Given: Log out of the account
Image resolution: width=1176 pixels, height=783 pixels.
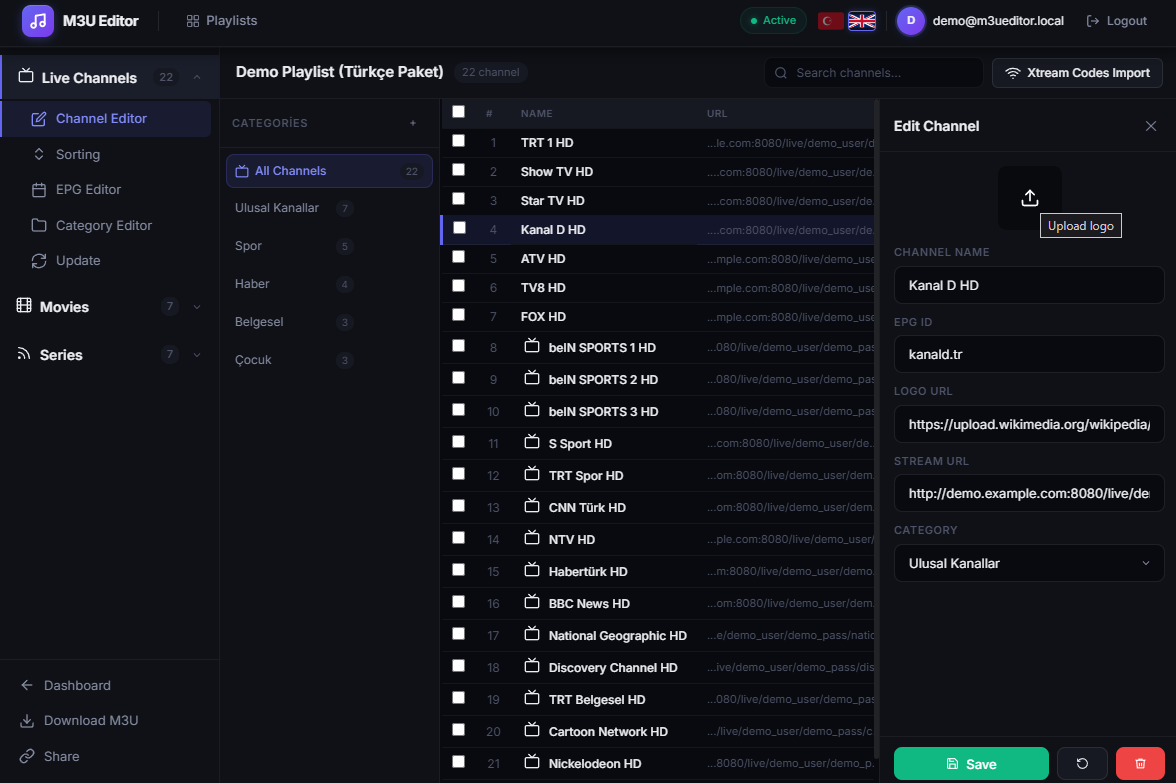Looking at the screenshot, I should (x=1117, y=21).
